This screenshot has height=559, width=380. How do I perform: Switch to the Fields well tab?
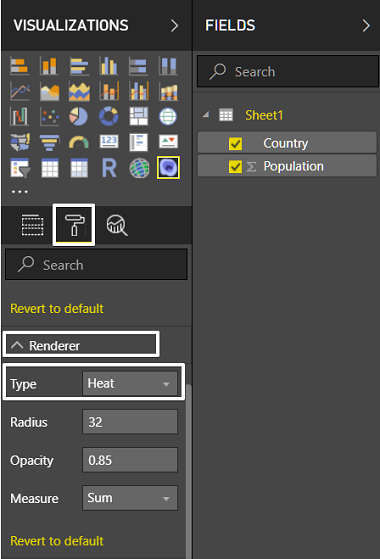(x=32, y=225)
